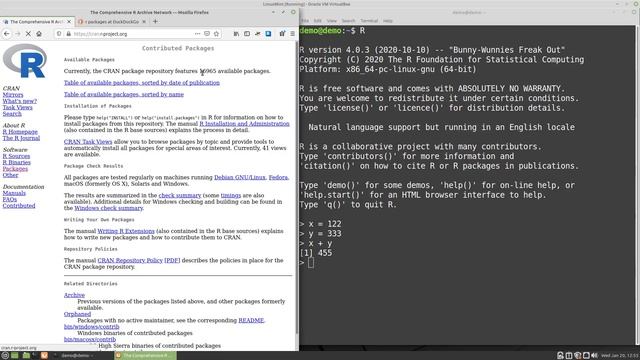Click the blue extension icon in Firefox toolbar

[x=268, y=34]
